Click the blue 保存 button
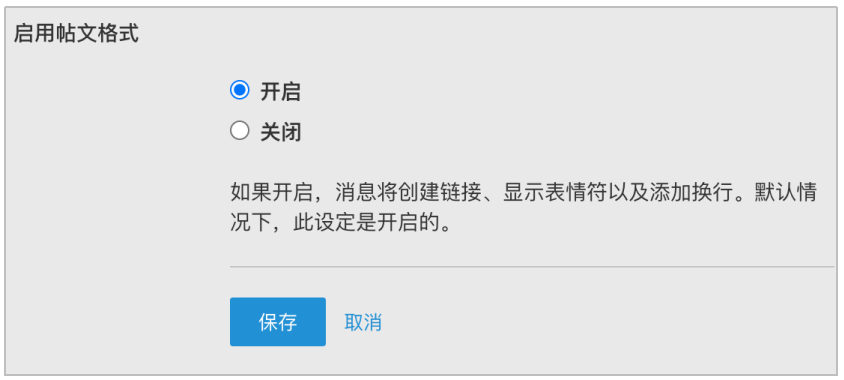Image resolution: width=844 pixels, height=380 pixels. pos(278,322)
